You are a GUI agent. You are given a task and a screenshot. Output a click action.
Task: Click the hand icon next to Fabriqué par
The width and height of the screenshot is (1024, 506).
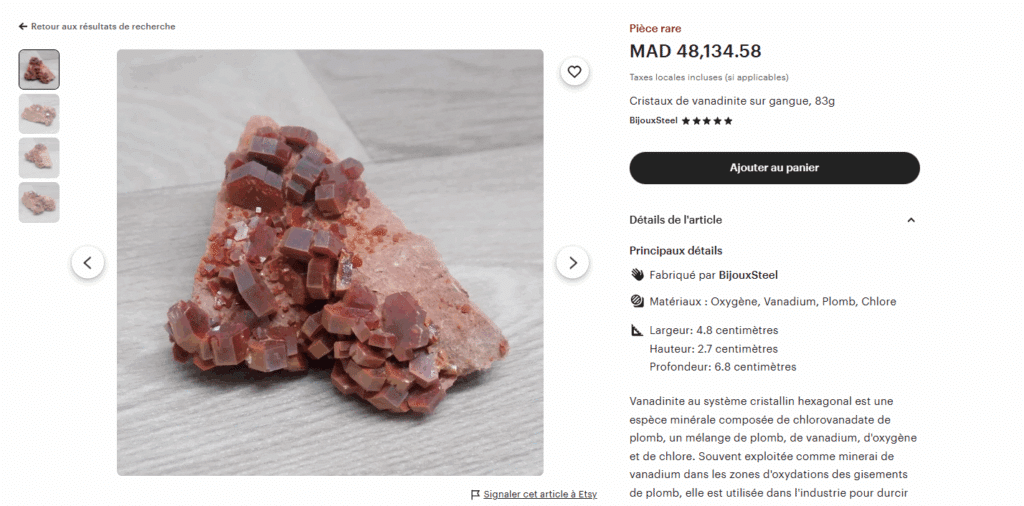[x=637, y=275]
